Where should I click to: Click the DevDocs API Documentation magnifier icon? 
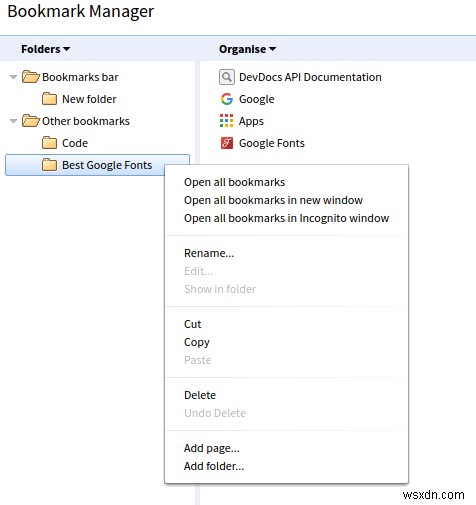click(x=227, y=77)
